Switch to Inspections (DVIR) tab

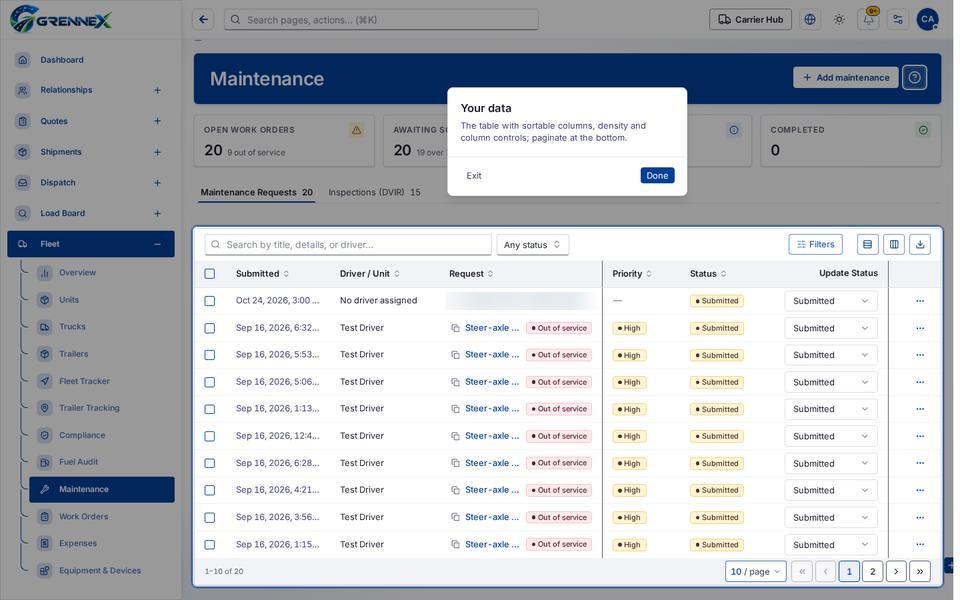374,192
